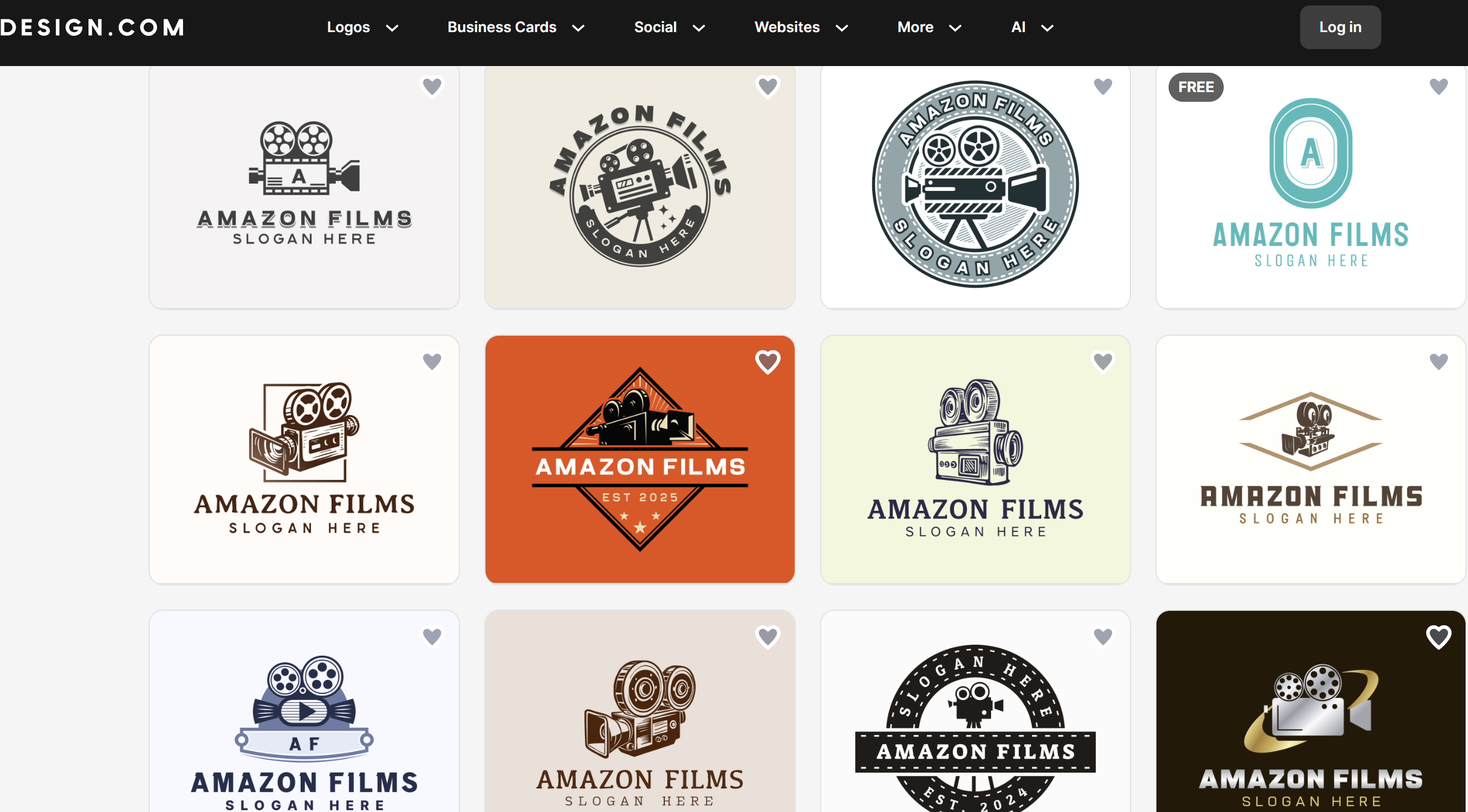Heart the green background vintage camera logo
1468x812 pixels.
click(x=1103, y=362)
